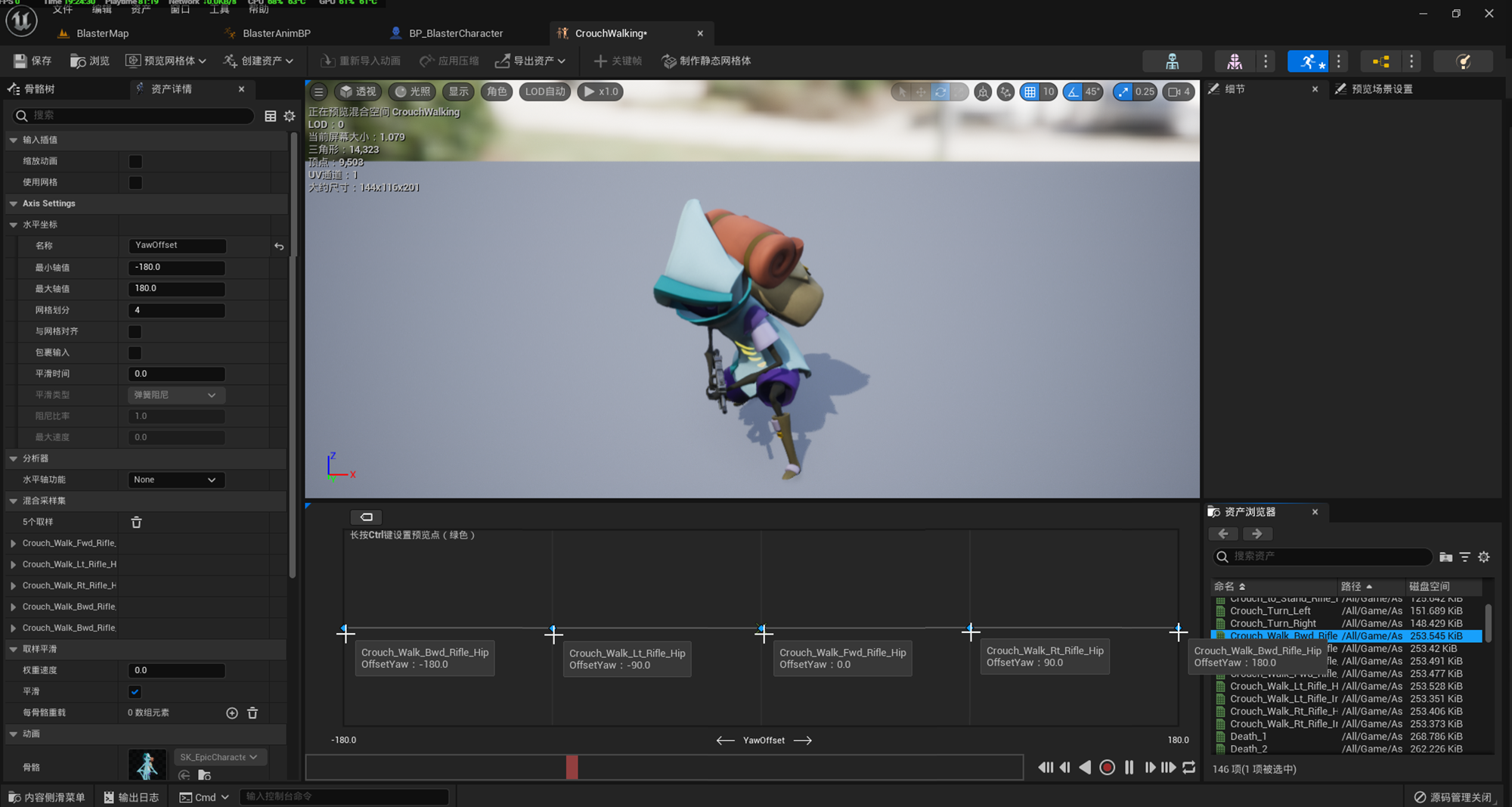Toggle the record animation button
The height and width of the screenshot is (807, 1512).
pos(1107,767)
